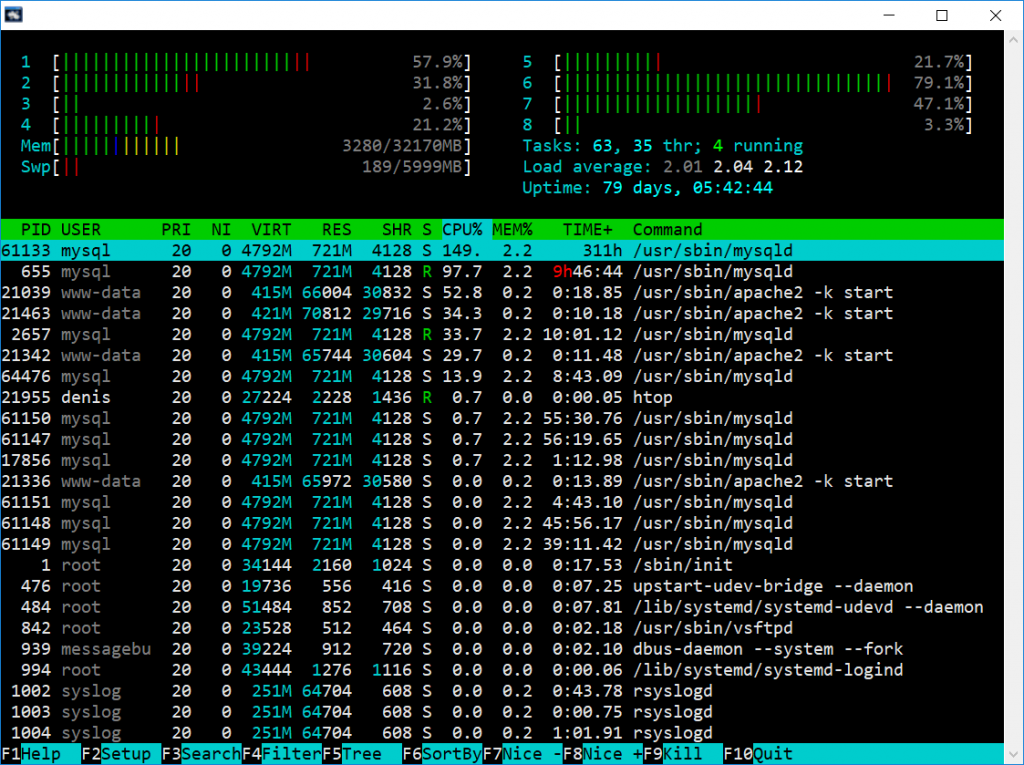
Task: Select mysqld process PID 61147
Action: (502, 439)
